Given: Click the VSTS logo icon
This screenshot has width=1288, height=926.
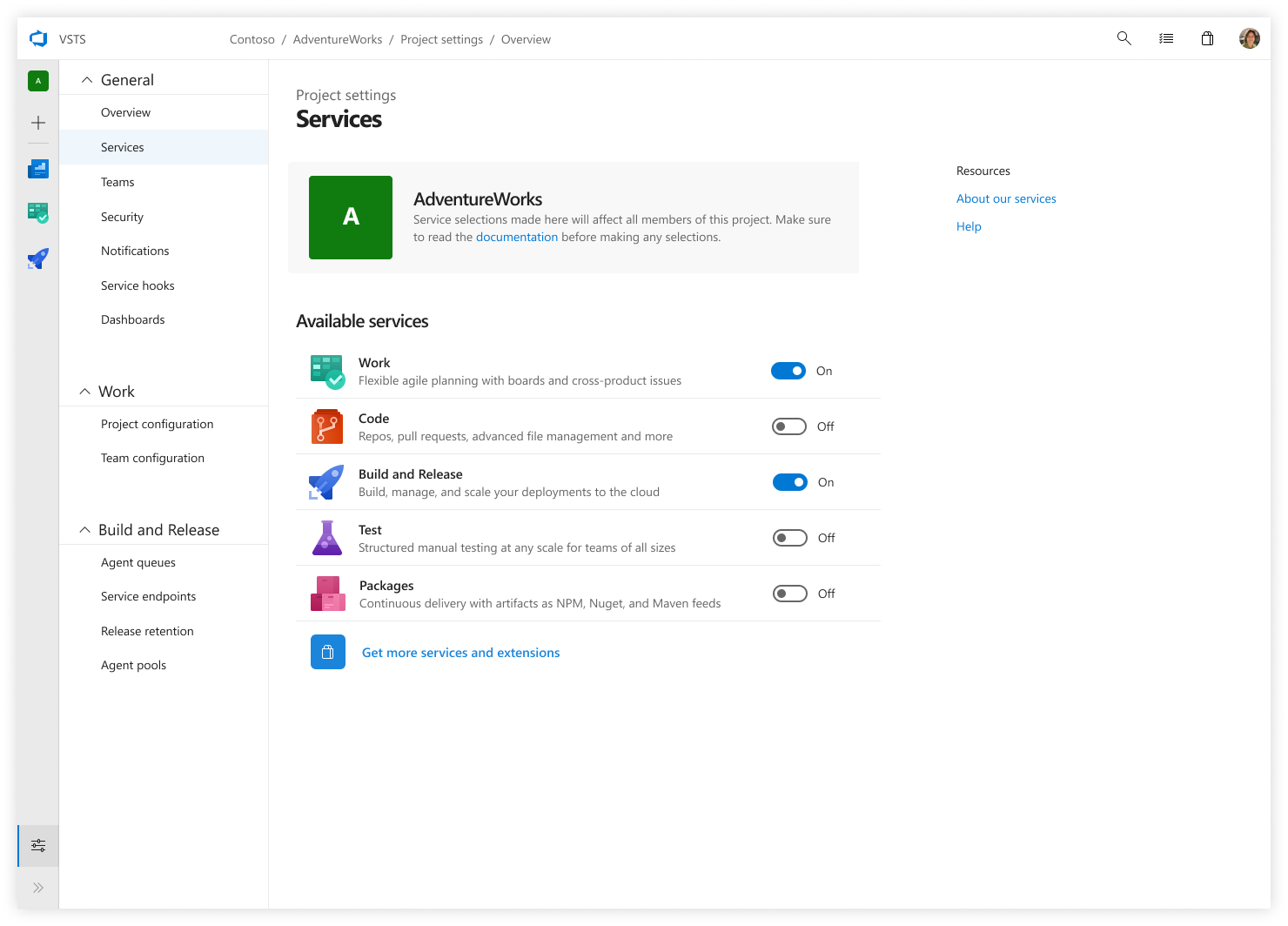Looking at the screenshot, I should click(38, 39).
